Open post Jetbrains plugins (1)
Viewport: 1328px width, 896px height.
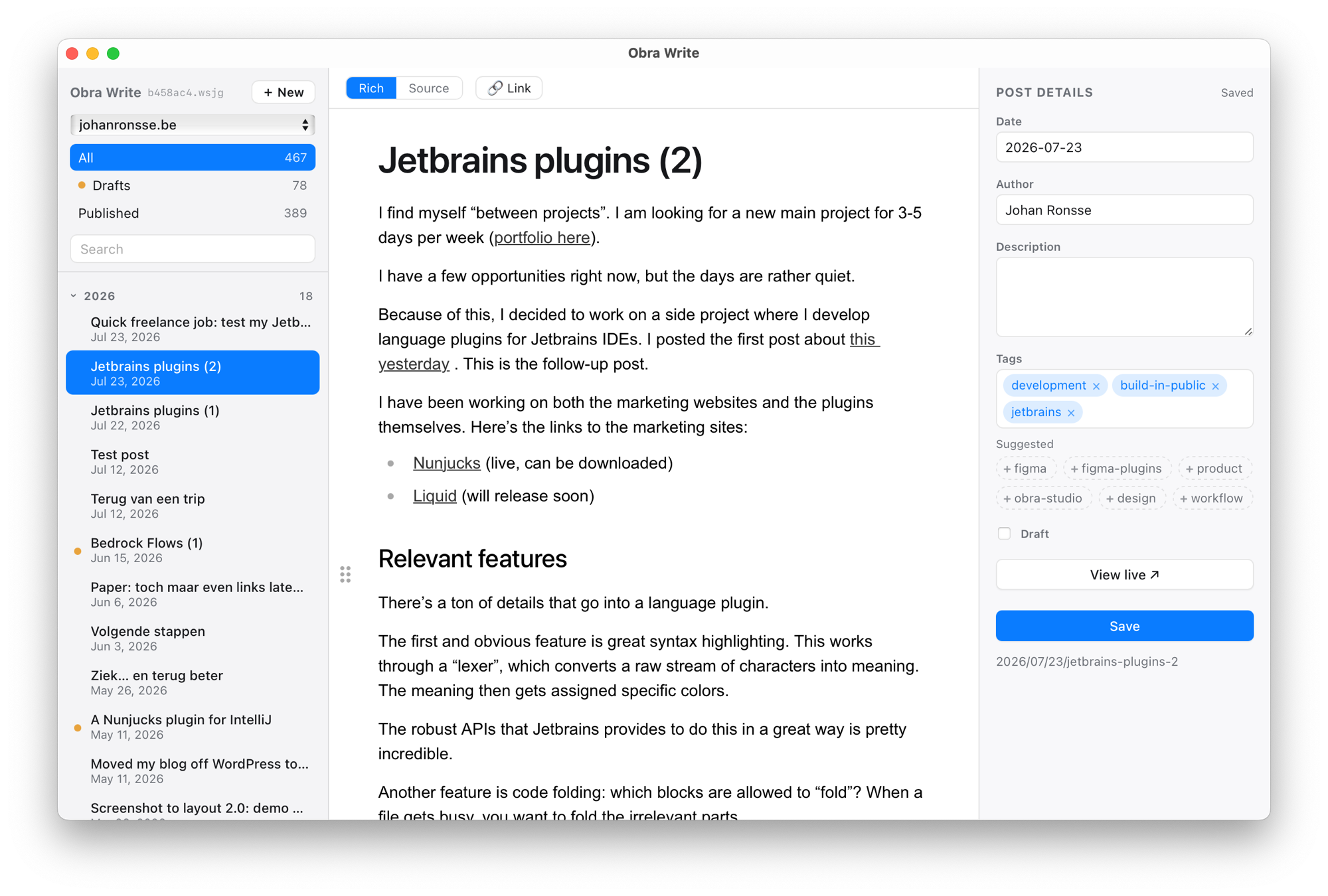[x=193, y=417]
